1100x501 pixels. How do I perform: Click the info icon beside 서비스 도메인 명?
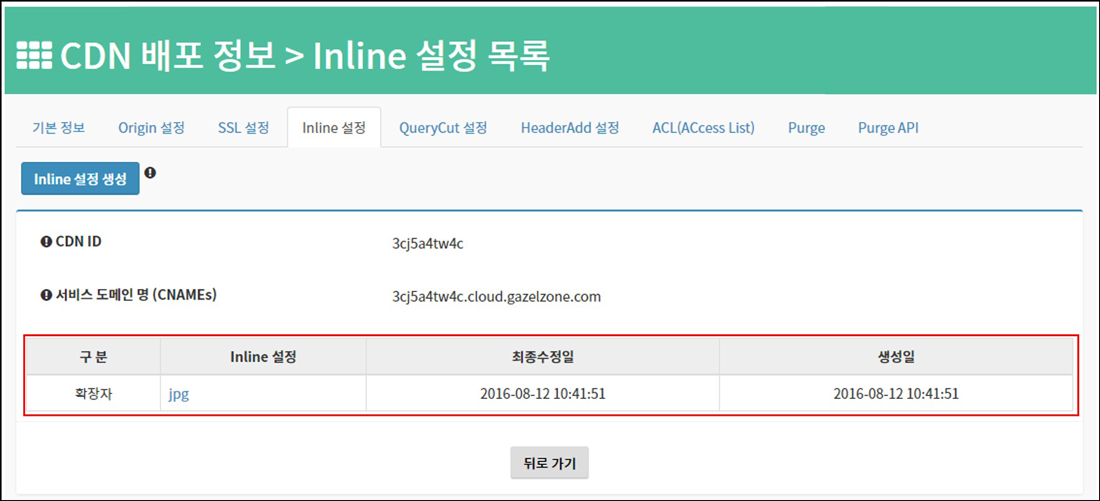46,295
